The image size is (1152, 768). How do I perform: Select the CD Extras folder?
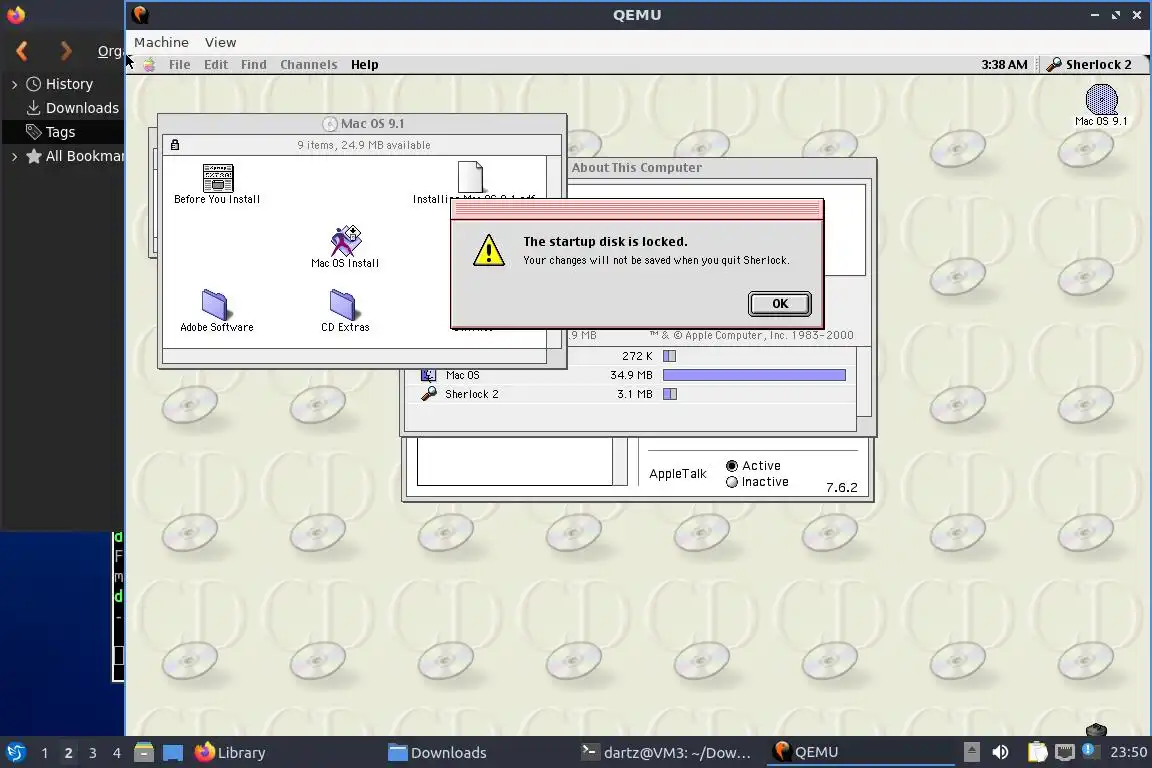(x=343, y=304)
